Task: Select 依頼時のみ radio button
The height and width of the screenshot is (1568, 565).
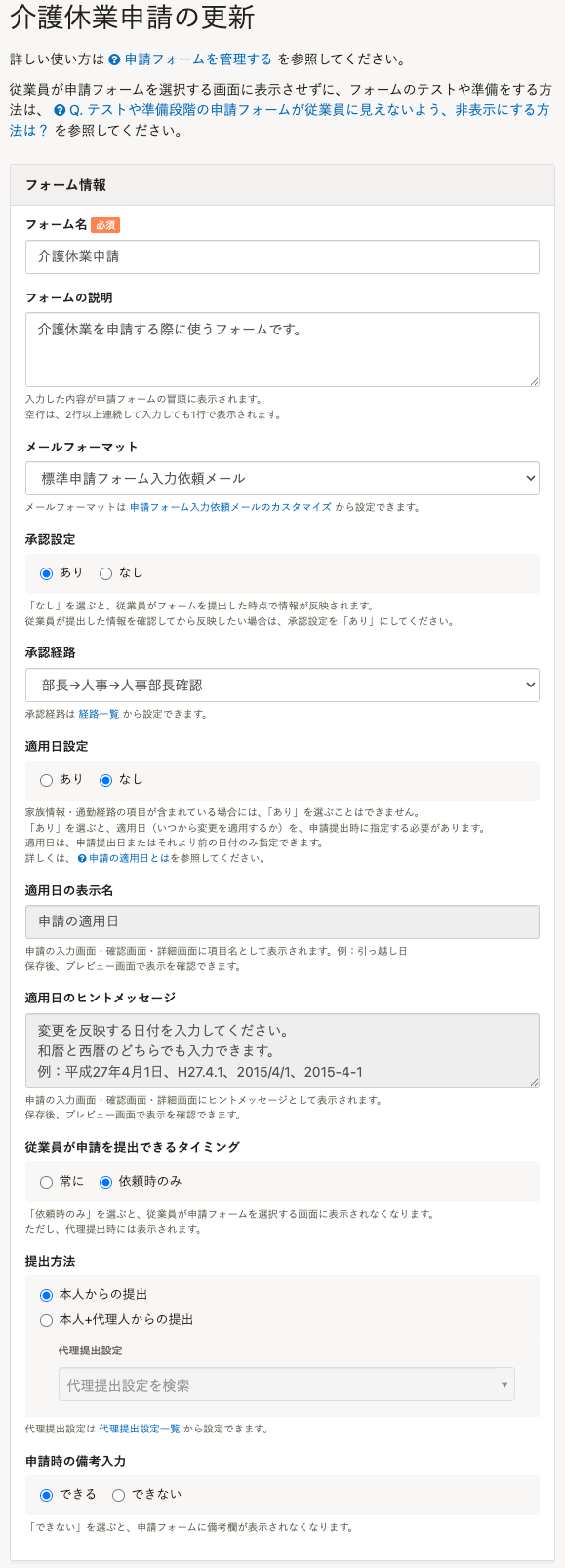Action: (105, 1182)
